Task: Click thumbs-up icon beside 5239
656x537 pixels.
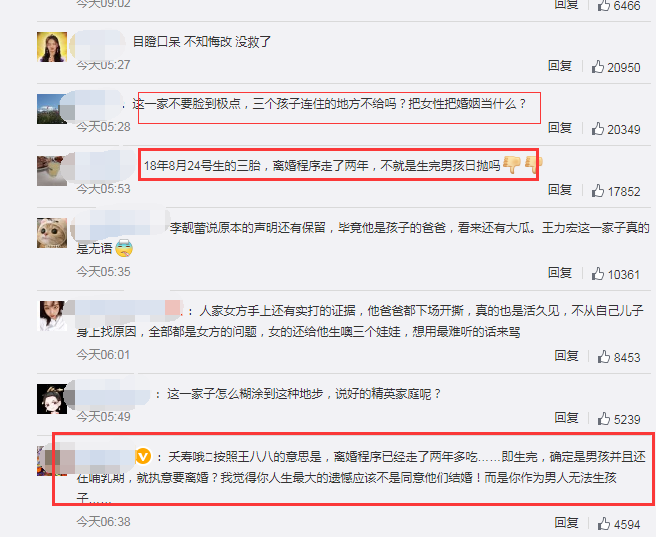Action: pyautogui.click(x=604, y=418)
